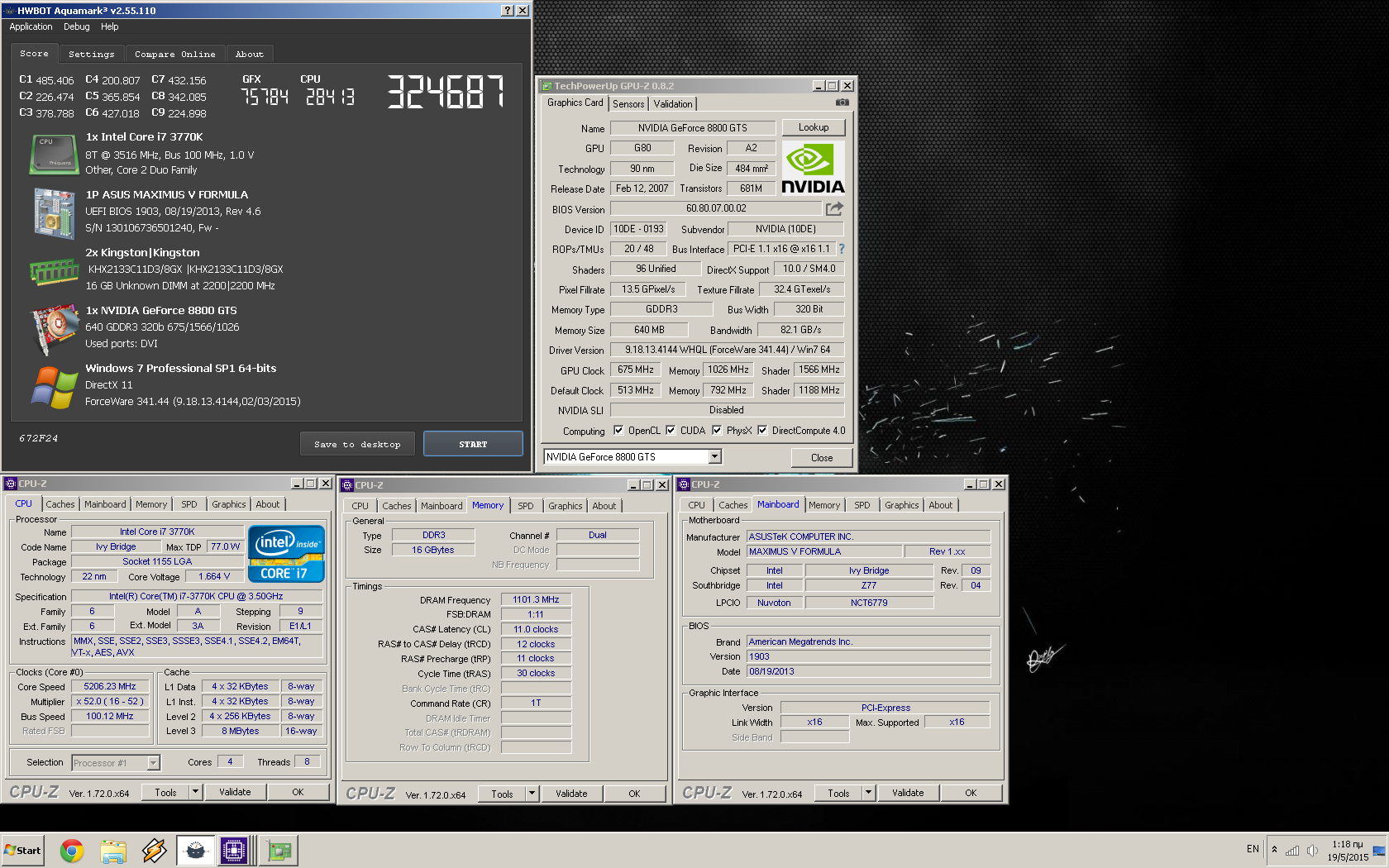Click the Bus Interface question mark icon
Image resolution: width=1389 pixels, height=868 pixels.
click(842, 249)
